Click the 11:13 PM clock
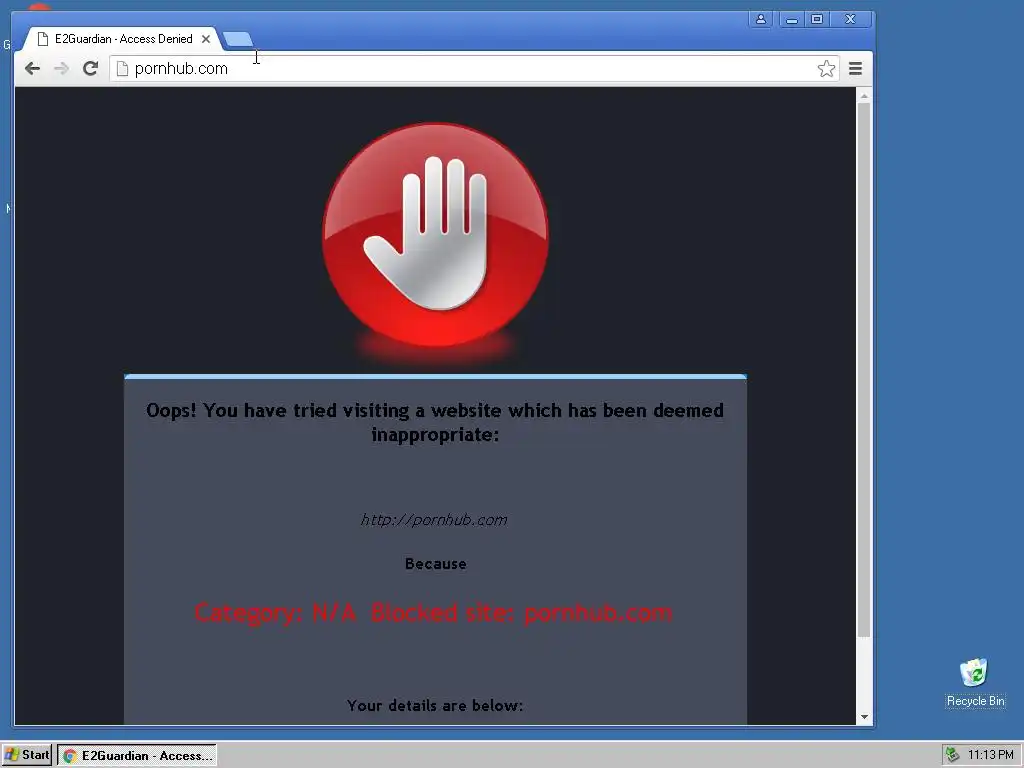 pyautogui.click(x=991, y=755)
